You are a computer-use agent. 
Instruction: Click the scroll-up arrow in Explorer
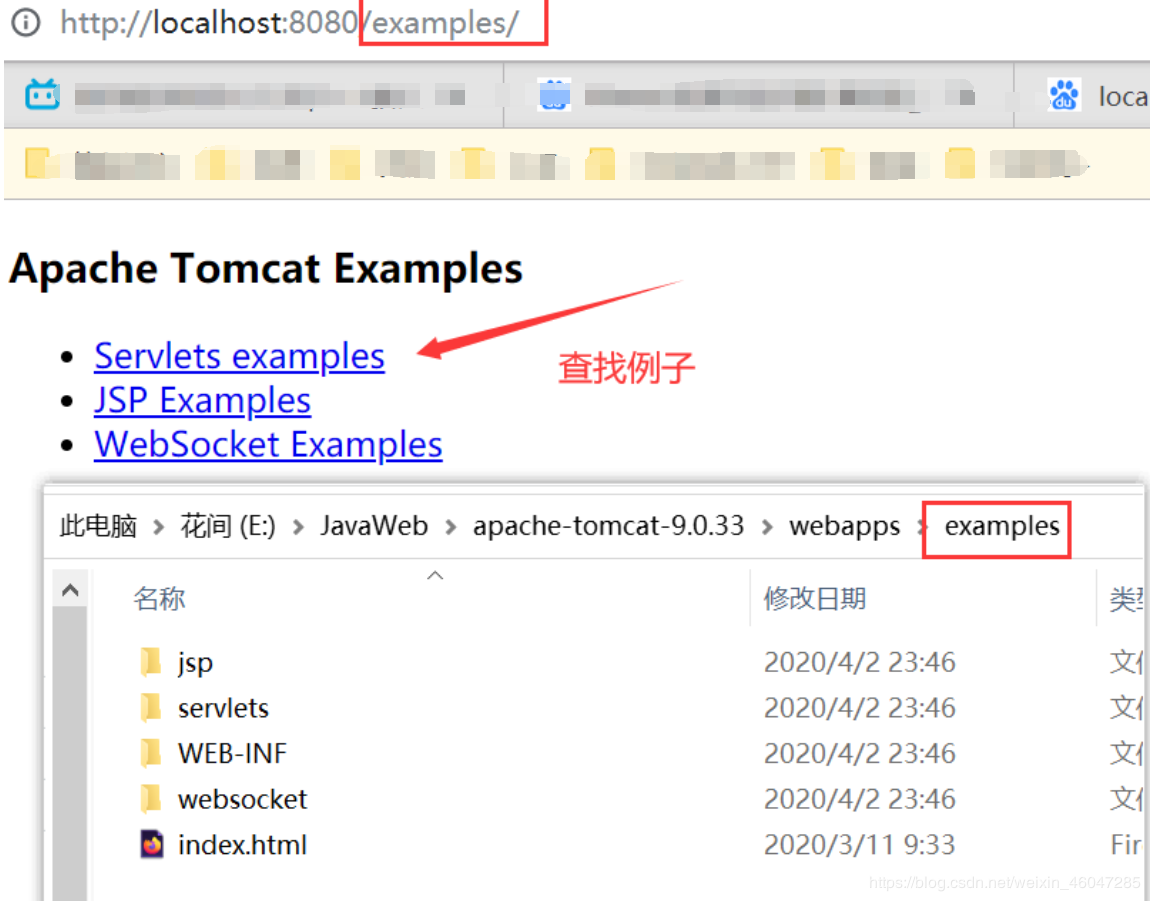tap(70, 590)
